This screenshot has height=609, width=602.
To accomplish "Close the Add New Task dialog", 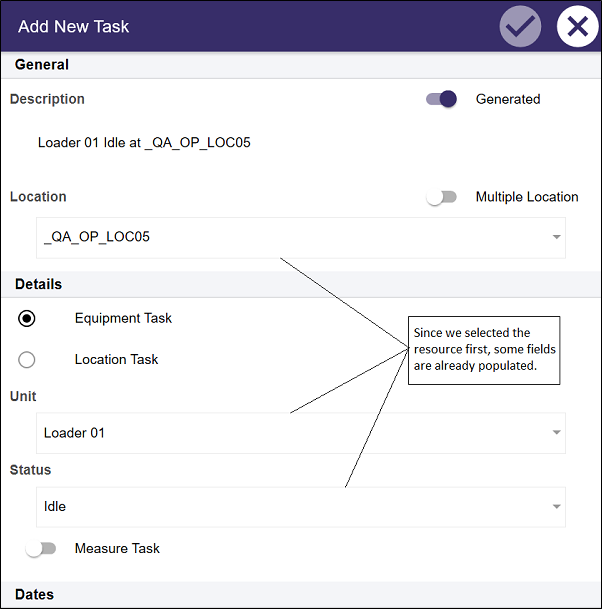I will pos(578,26).
